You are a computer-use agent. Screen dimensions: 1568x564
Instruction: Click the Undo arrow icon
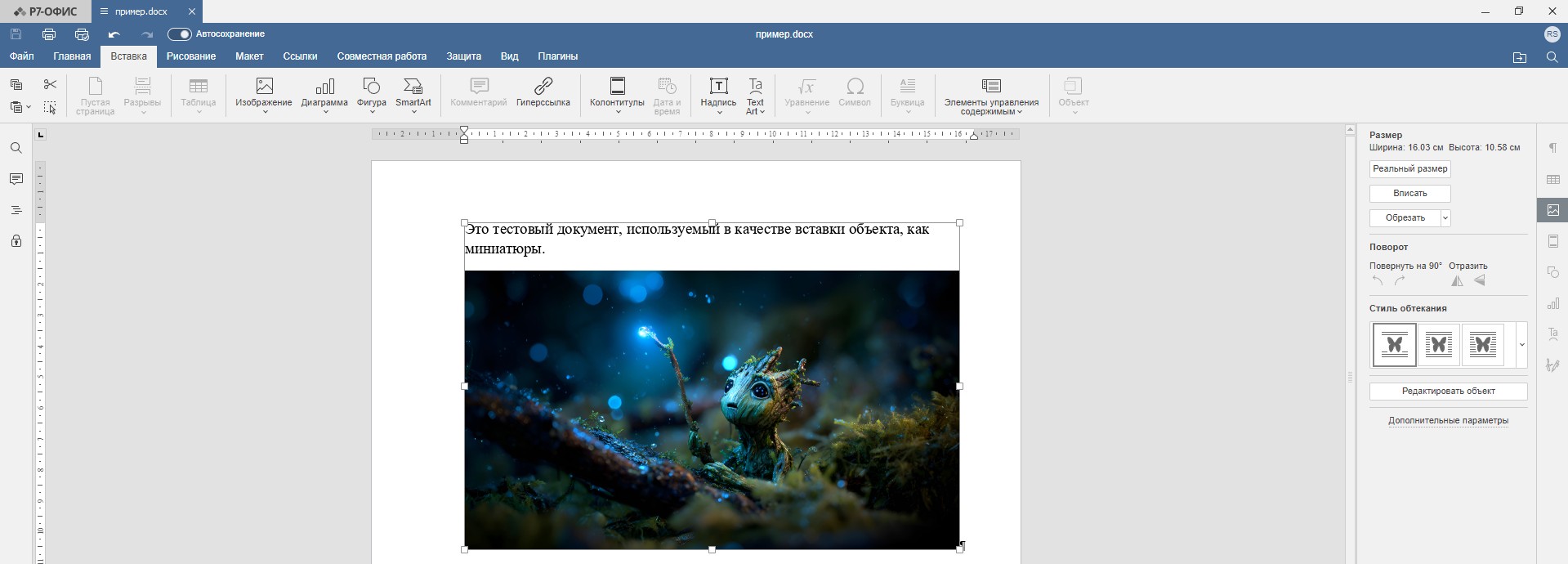(114, 34)
